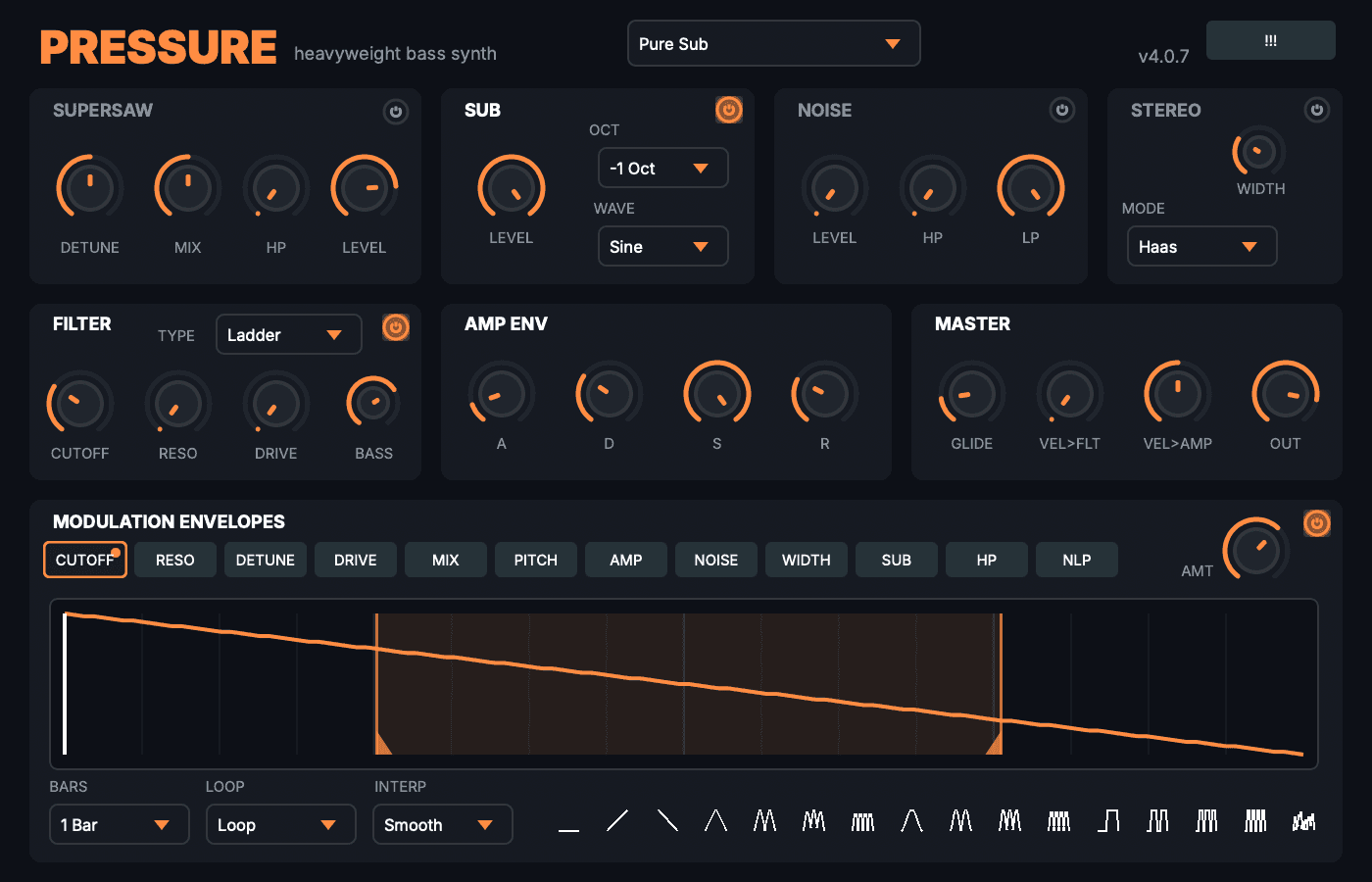Enable the Supersaw oscillator power button
Image resolution: width=1372 pixels, height=882 pixels.
[396, 112]
